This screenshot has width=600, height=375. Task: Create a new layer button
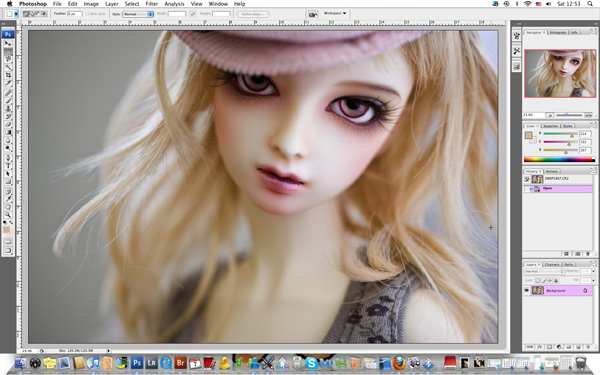pos(579,347)
